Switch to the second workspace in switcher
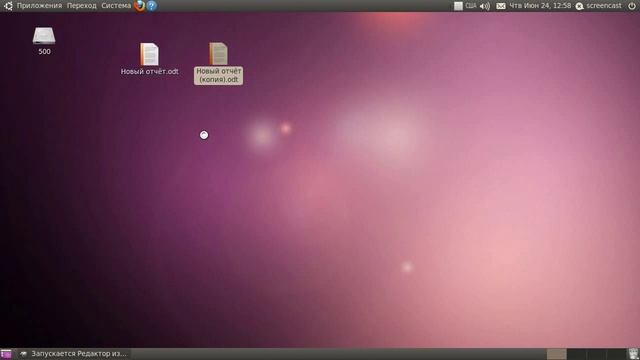The image size is (640, 360). point(576,354)
